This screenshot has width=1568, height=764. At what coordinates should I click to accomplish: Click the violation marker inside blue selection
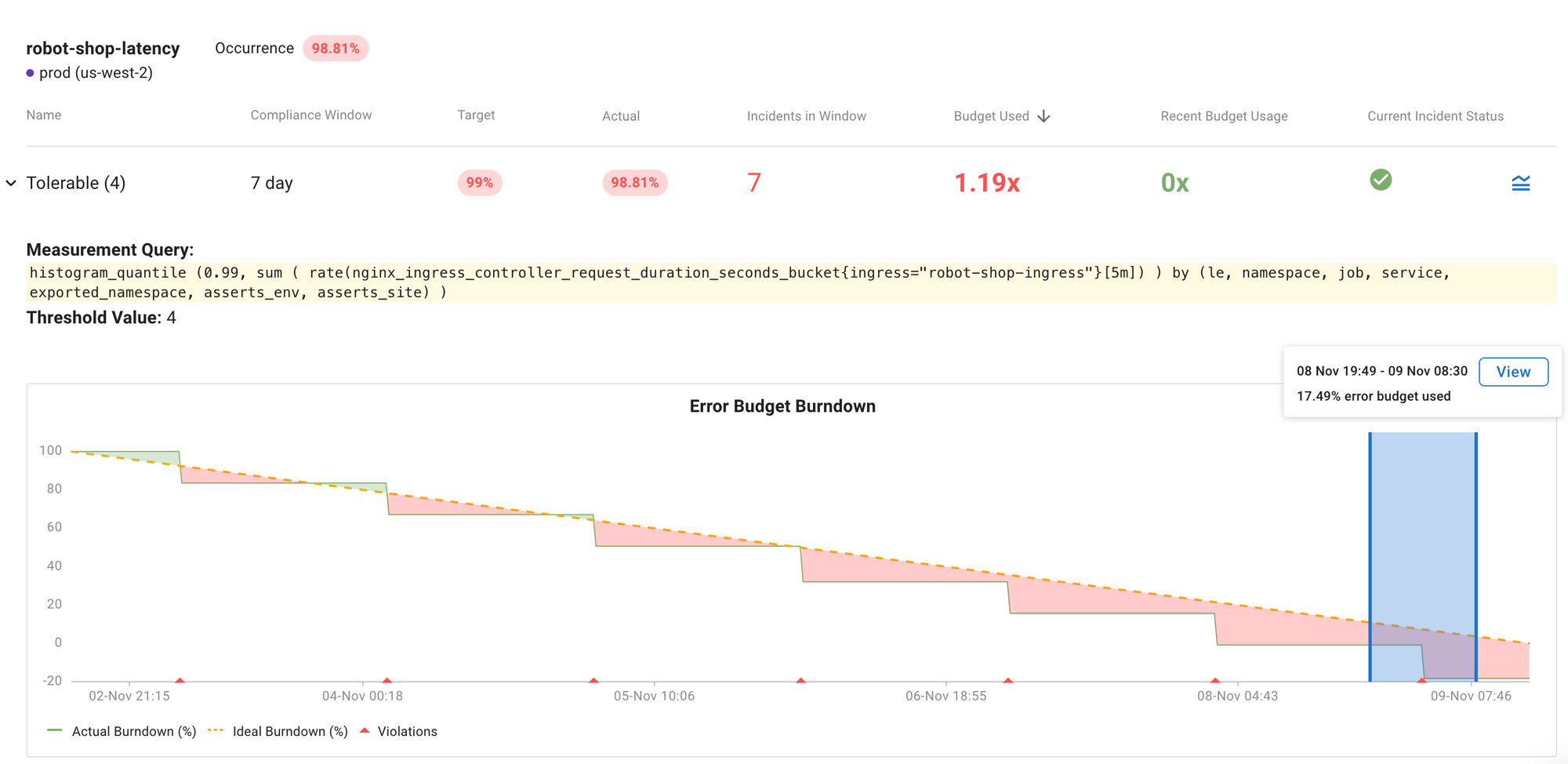[x=1421, y=680]
